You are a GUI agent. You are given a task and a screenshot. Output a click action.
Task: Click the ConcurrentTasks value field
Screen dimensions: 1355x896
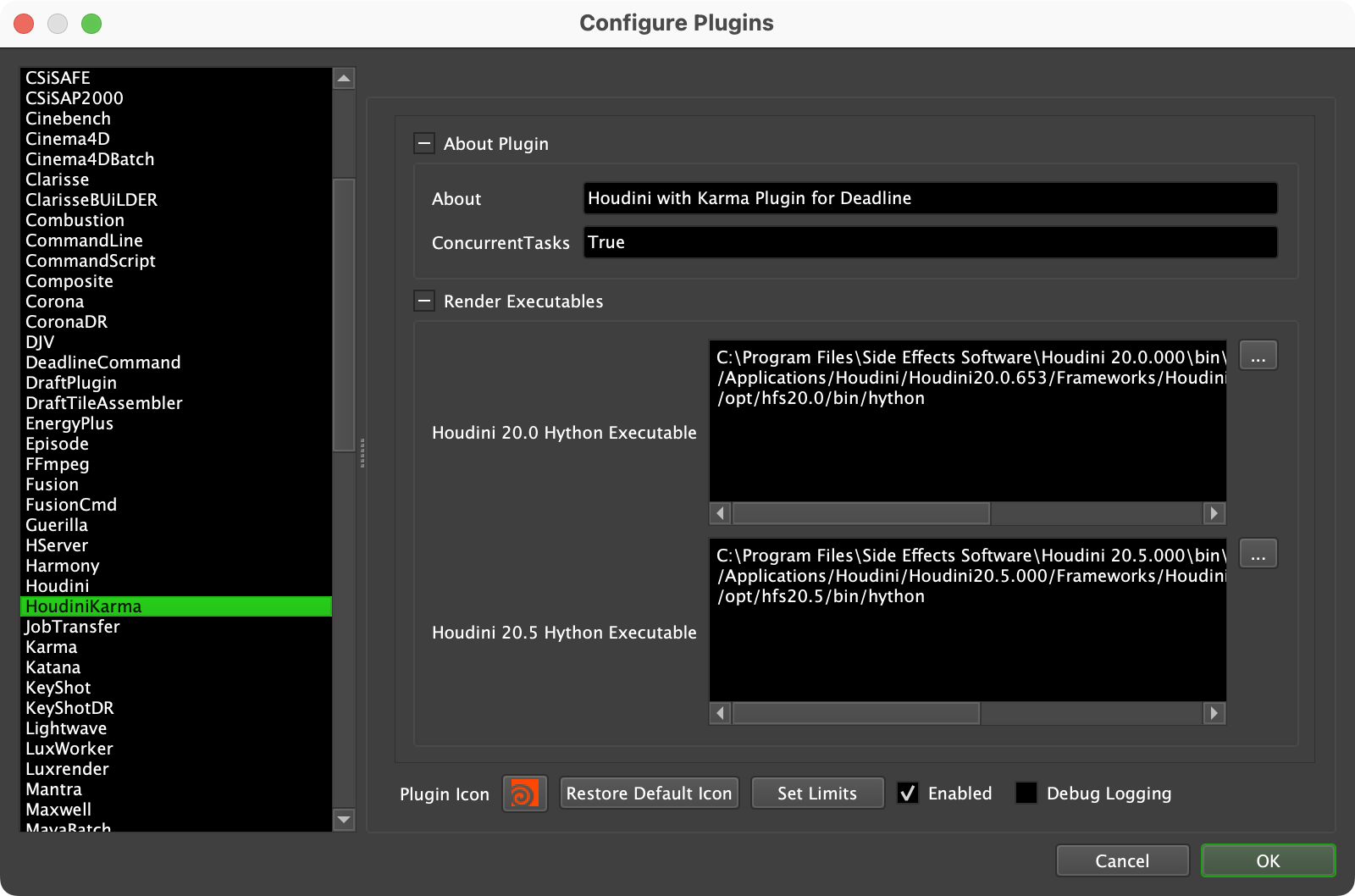(x=930, y=242)
